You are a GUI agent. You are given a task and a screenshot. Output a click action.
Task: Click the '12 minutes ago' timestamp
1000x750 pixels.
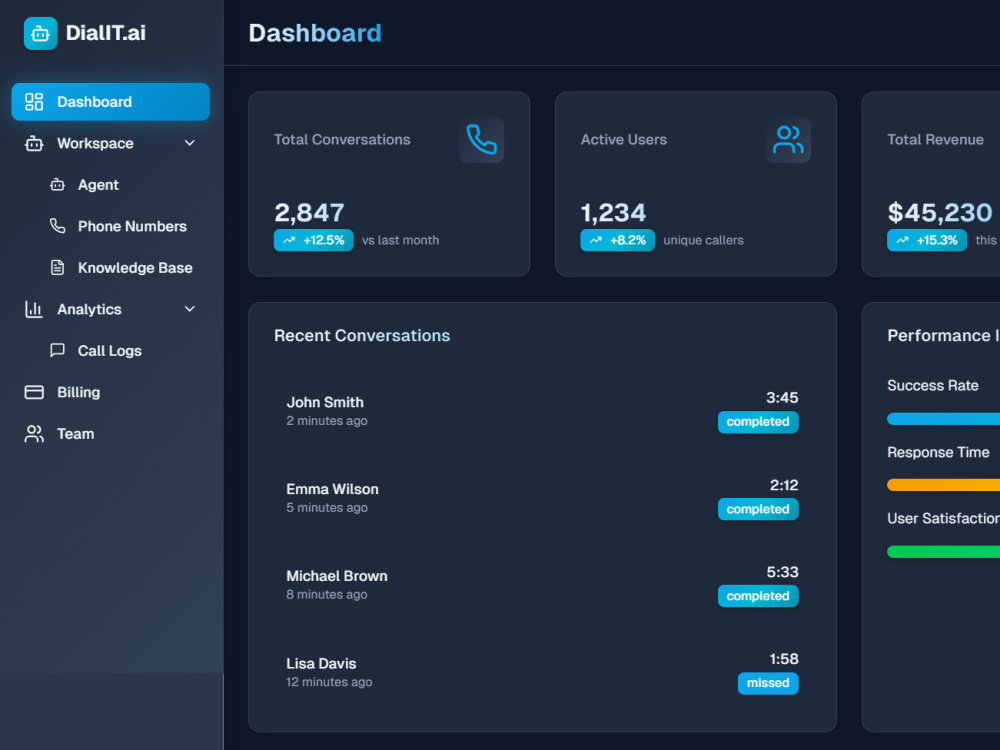coord(329,682)
